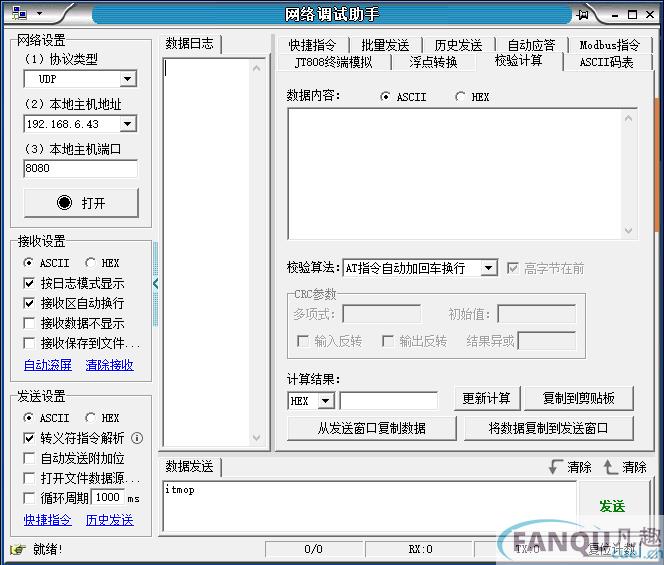Click the pin window icon in title bar
The image size is (664, 565).
(x=583, y=14)
